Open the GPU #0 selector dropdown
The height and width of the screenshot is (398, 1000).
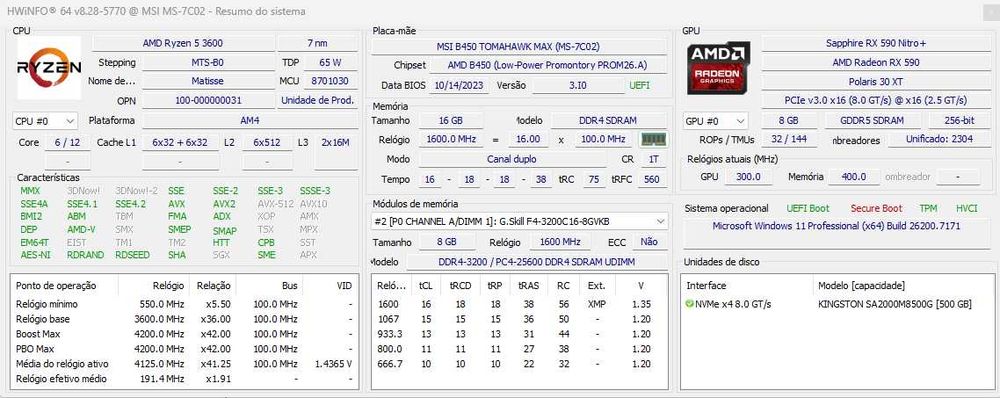(x=716, y=121)
